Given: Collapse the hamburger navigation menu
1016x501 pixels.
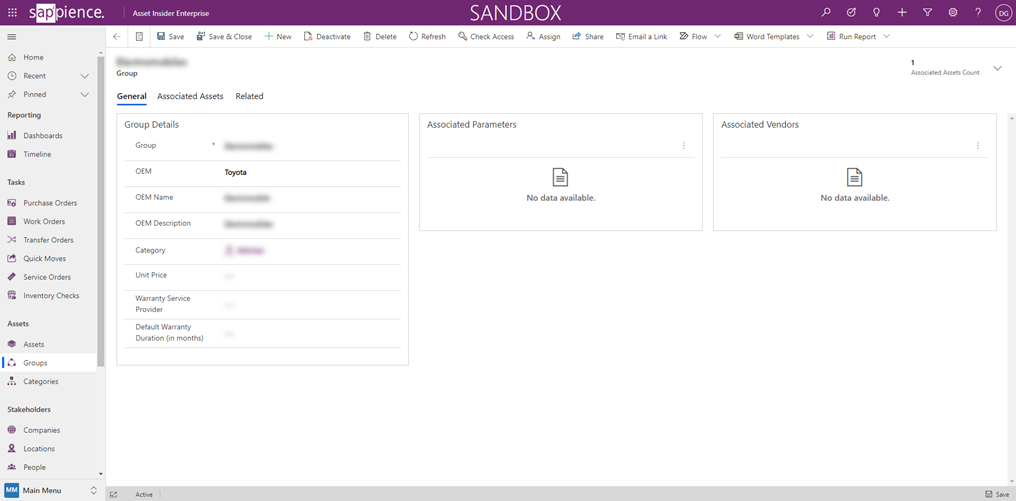Looking at the screenshot, I should tap(12, 37).
